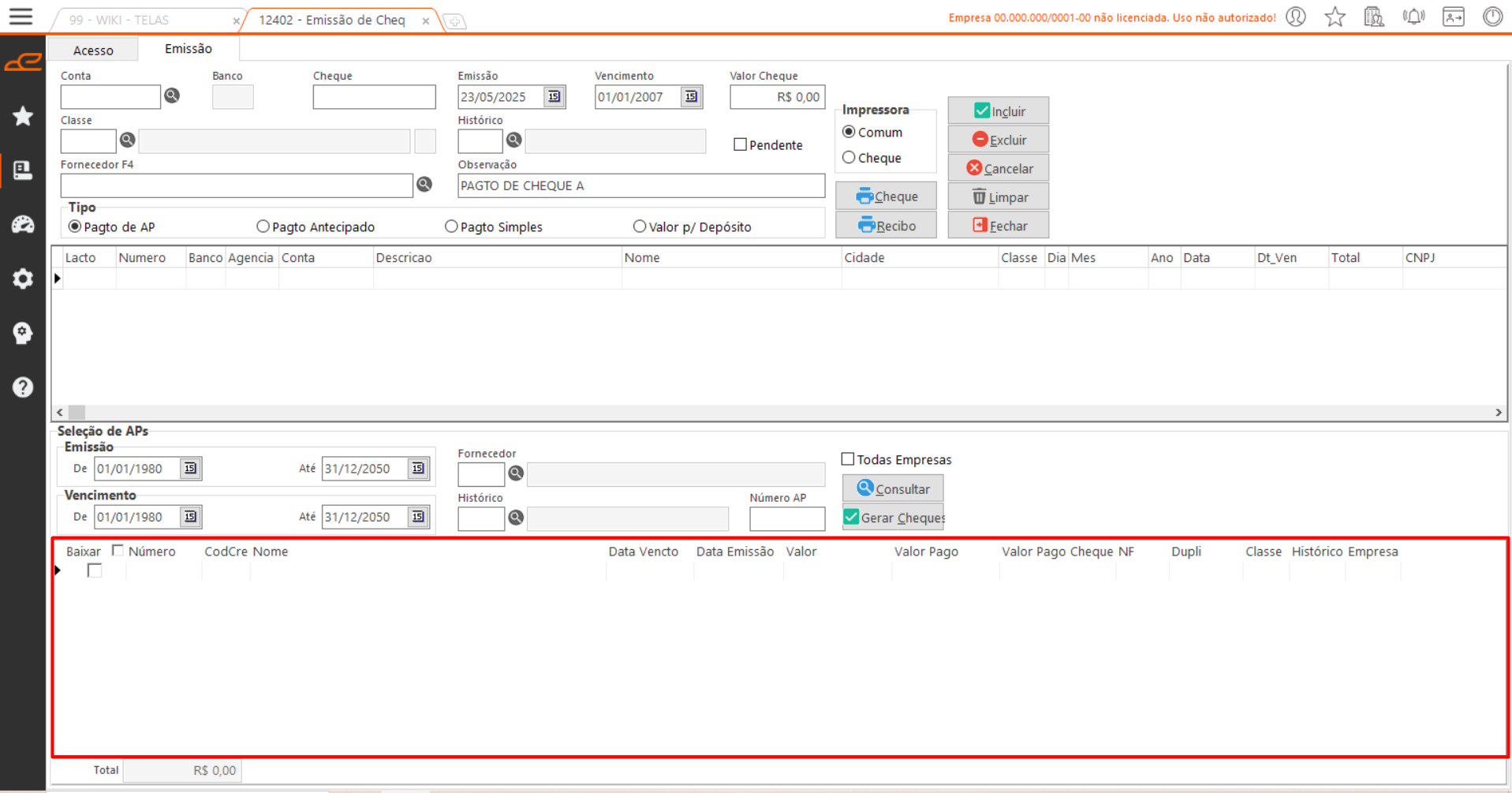
Task: Open the dashboard gauge sidebar icon
Action: [23, 225]
